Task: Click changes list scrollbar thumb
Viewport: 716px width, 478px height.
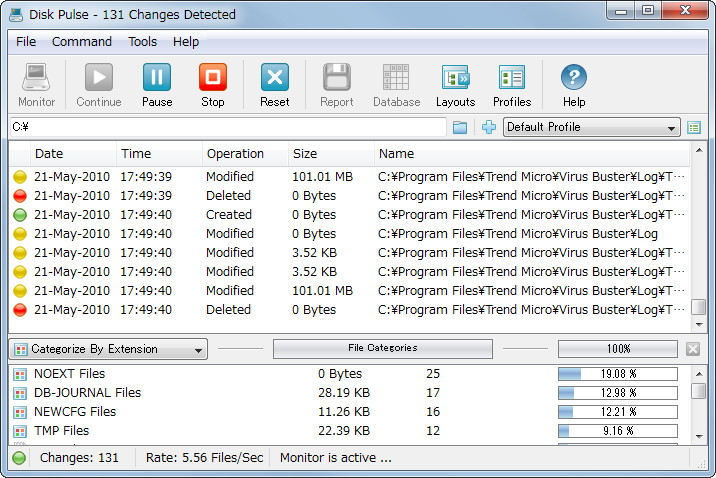Action: coord(699,307)
